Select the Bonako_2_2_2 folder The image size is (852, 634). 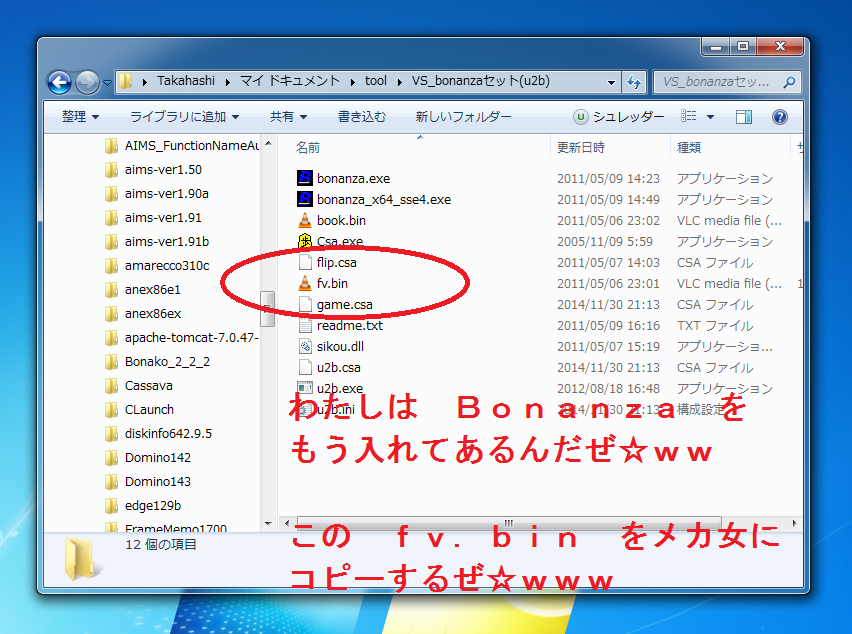[x=167, y=361]
